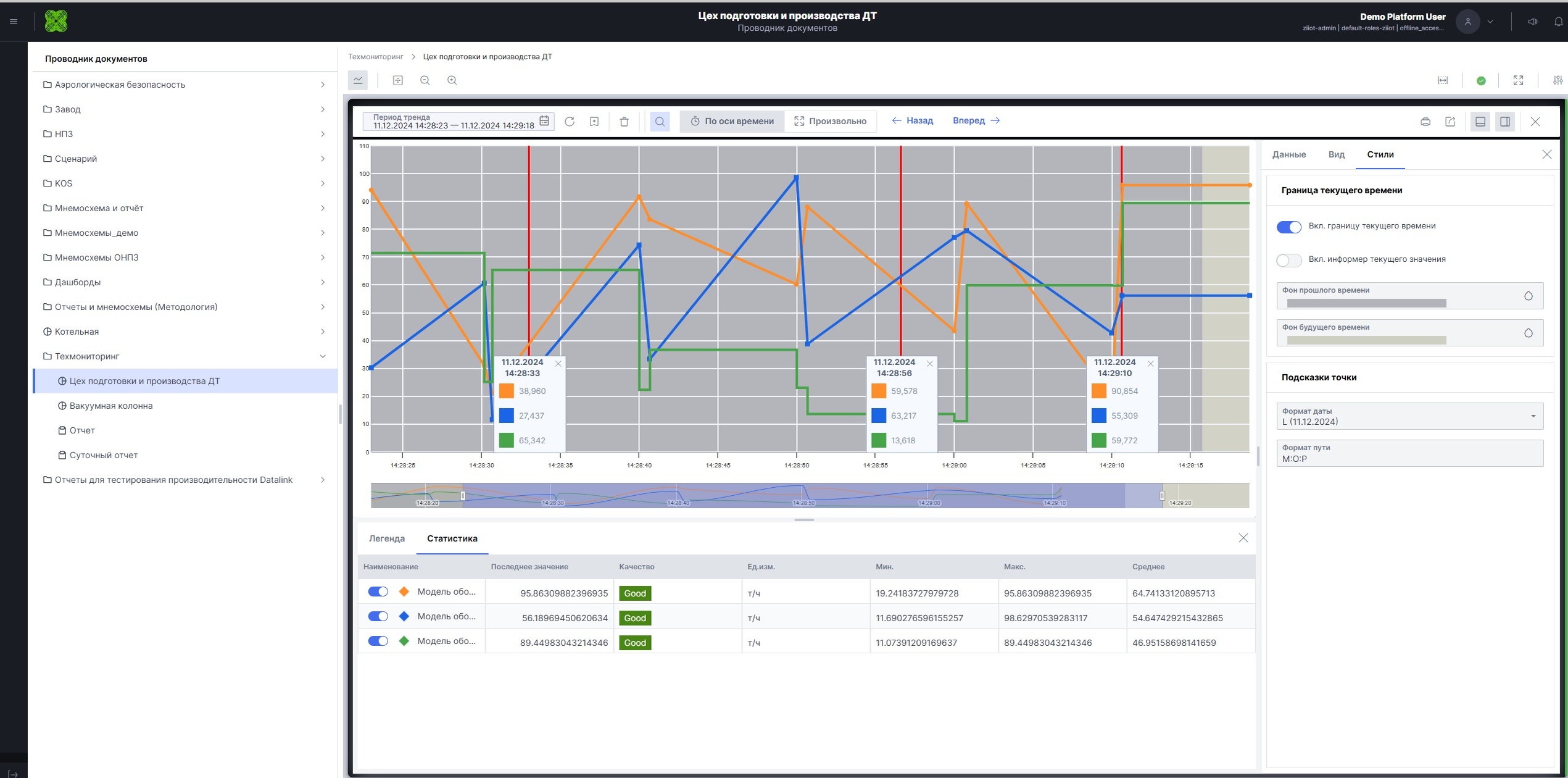Click the Назад button
1568x778 pixels.
pyautogui.click(x=912, y=120)
